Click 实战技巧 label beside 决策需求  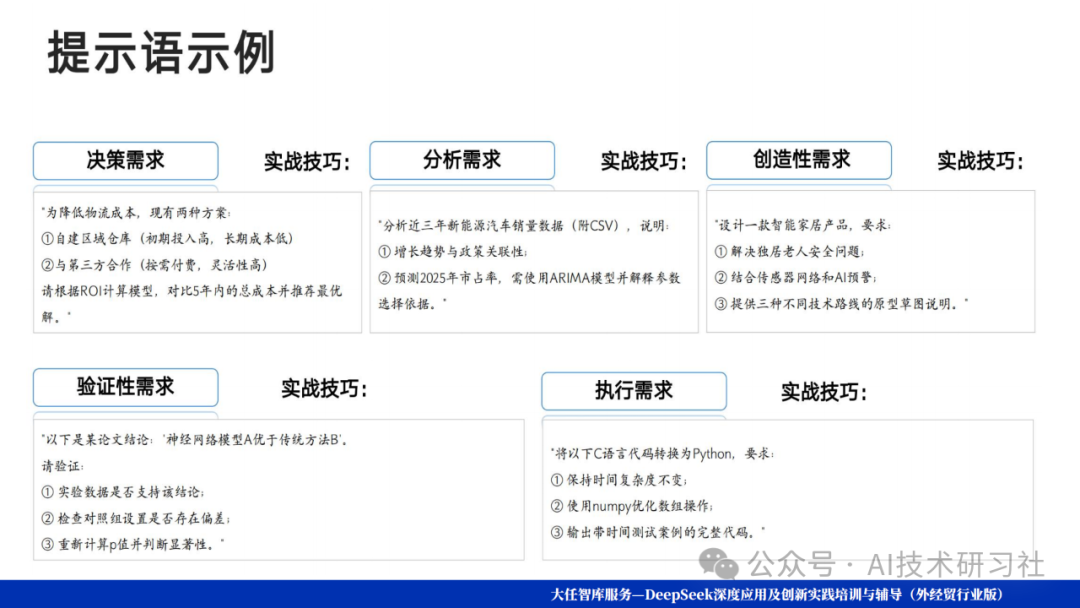point(308,161)
